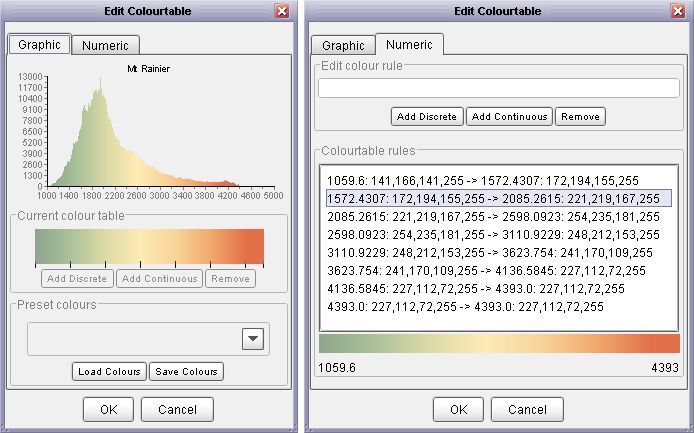Focus the Edit colour rule text field
The height and width of the screenshot is (433, 694).
pyautogui.click(x=499, y=88)
